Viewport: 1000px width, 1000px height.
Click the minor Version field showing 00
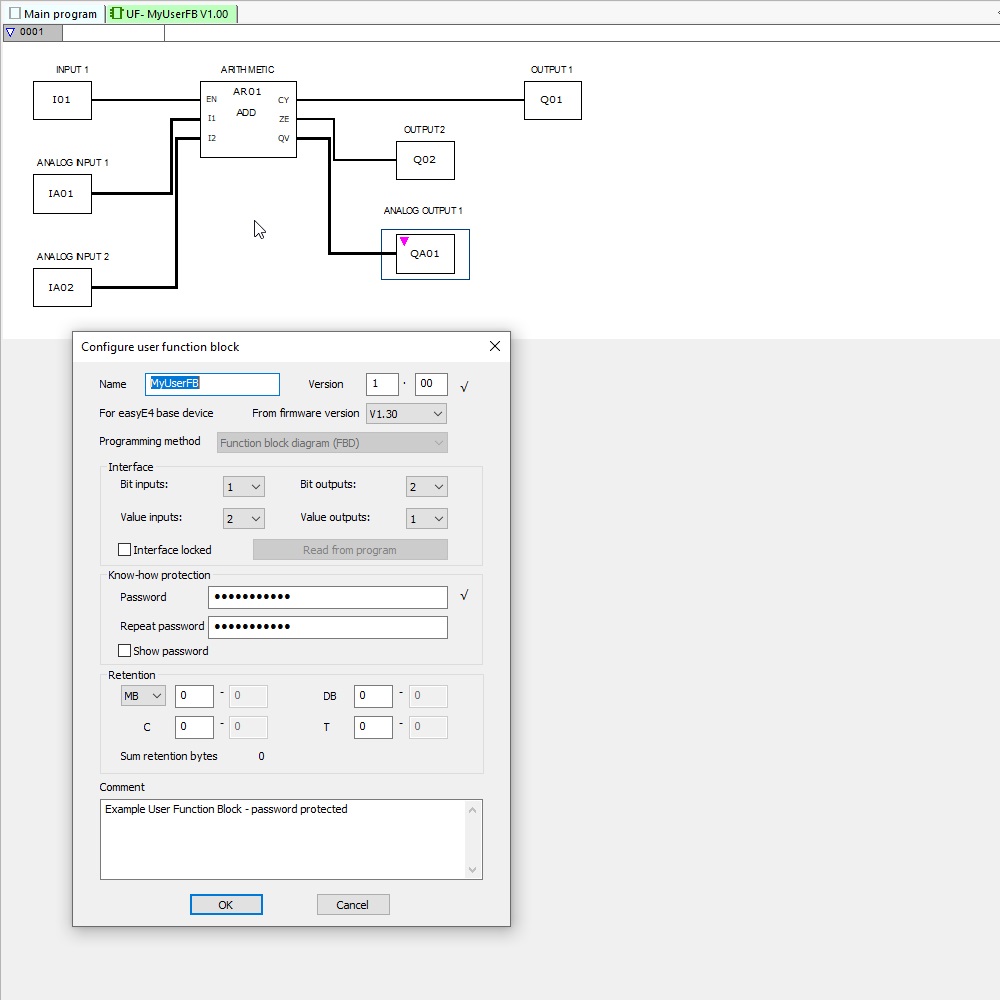431,384
